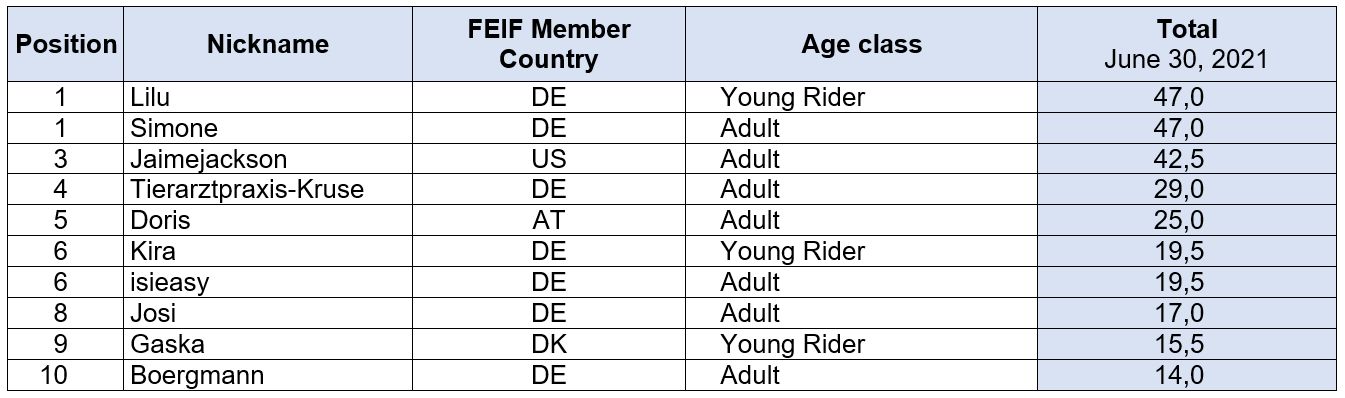Click the US country cell
The height and width of the screenshot is (398, 1345).
548,159
